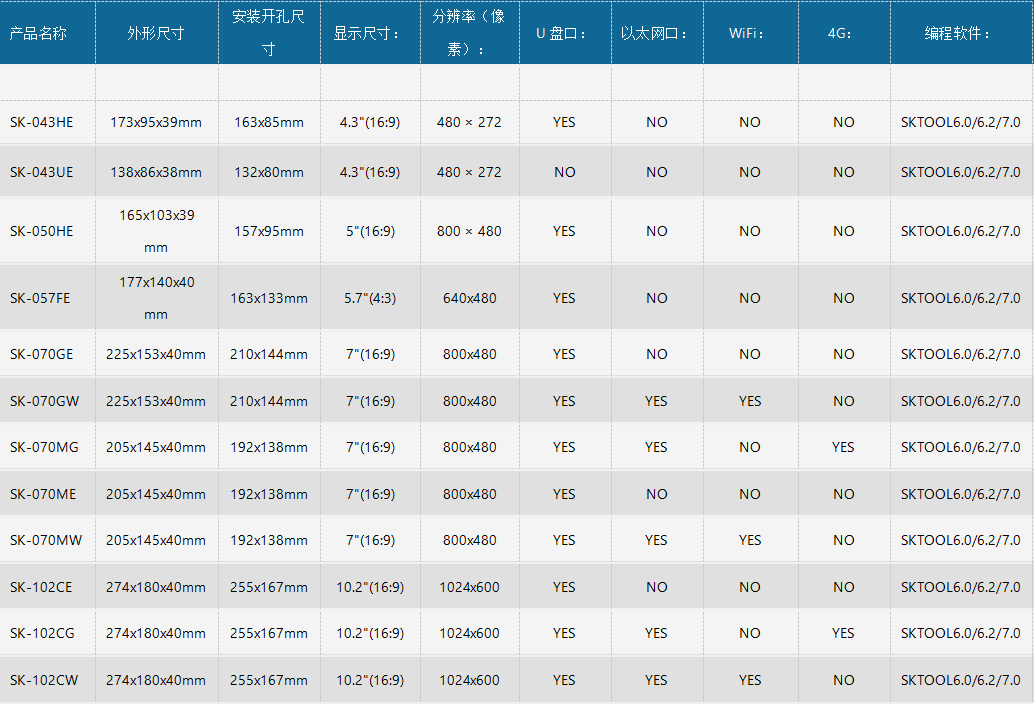Click product name SK-070MG

(44, 447)
